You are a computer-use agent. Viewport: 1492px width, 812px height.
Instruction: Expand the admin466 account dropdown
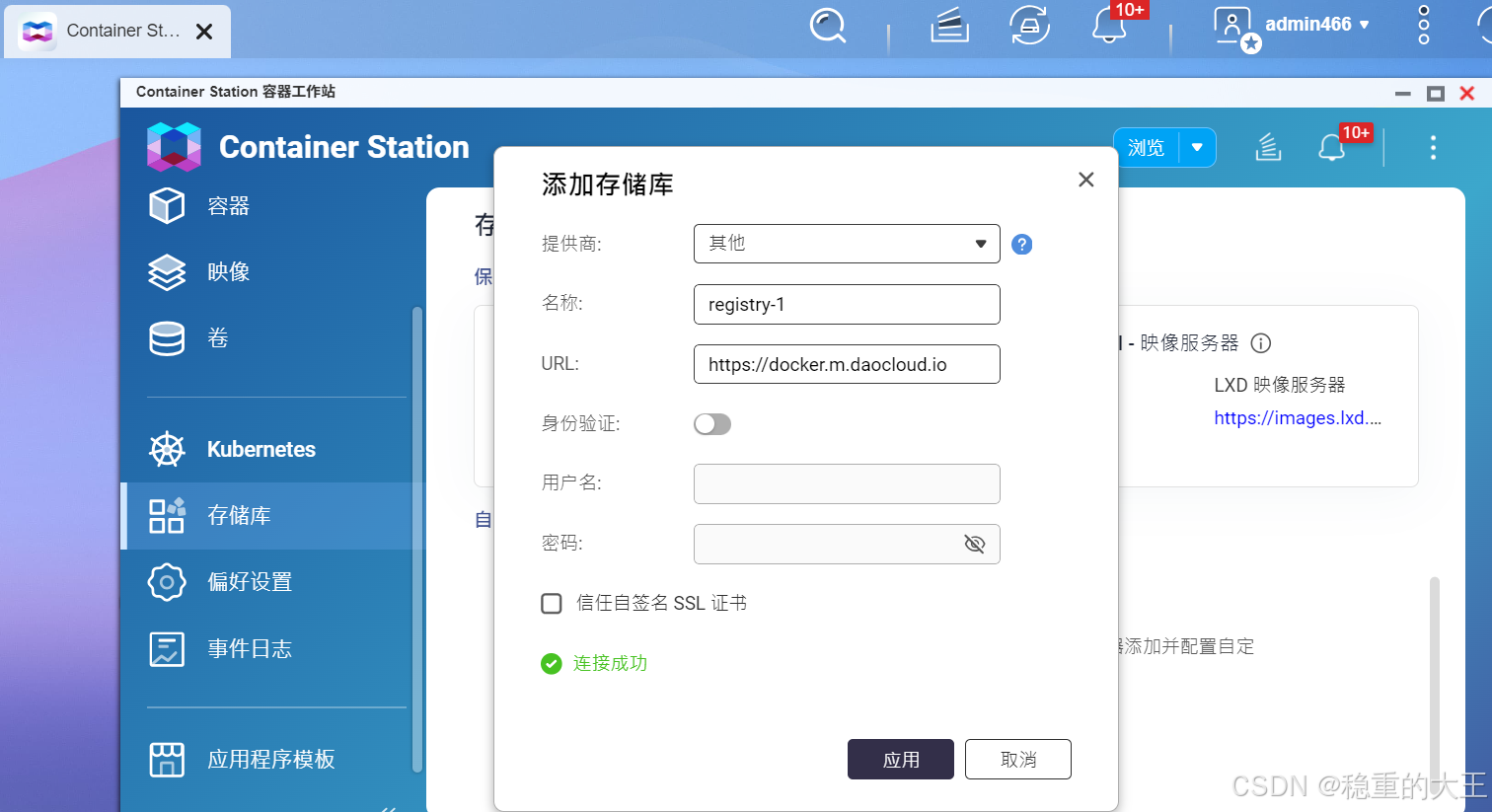[x=1365, y=25]
